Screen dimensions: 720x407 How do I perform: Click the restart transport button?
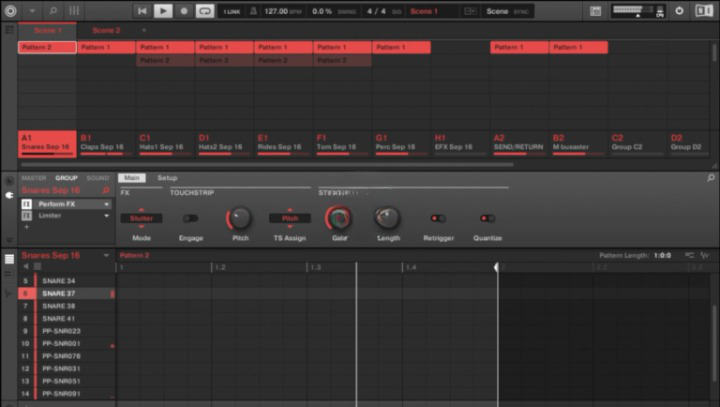142,11
